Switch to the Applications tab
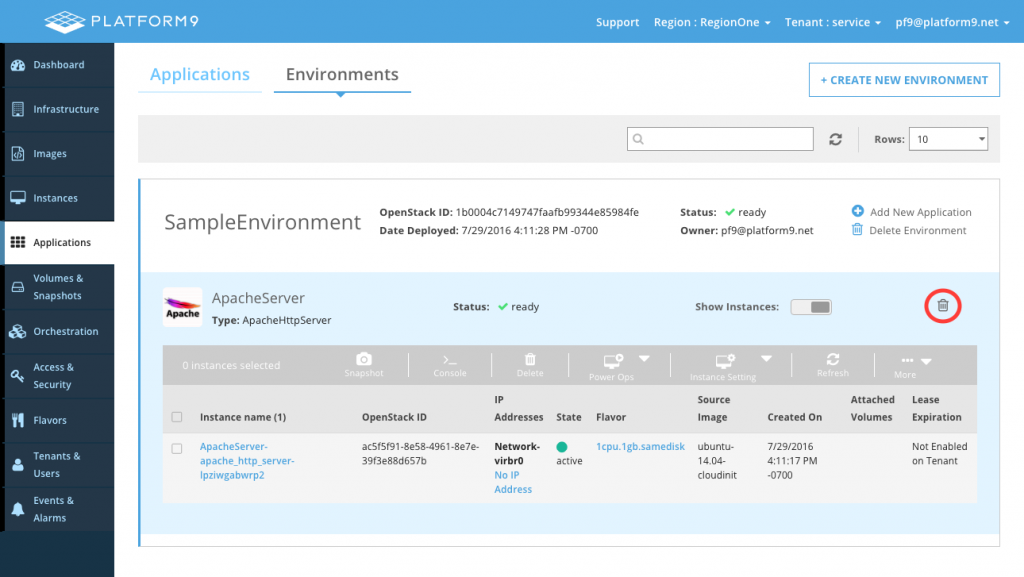This screenshot has width=1024, height=577. (x=200, y=75)
